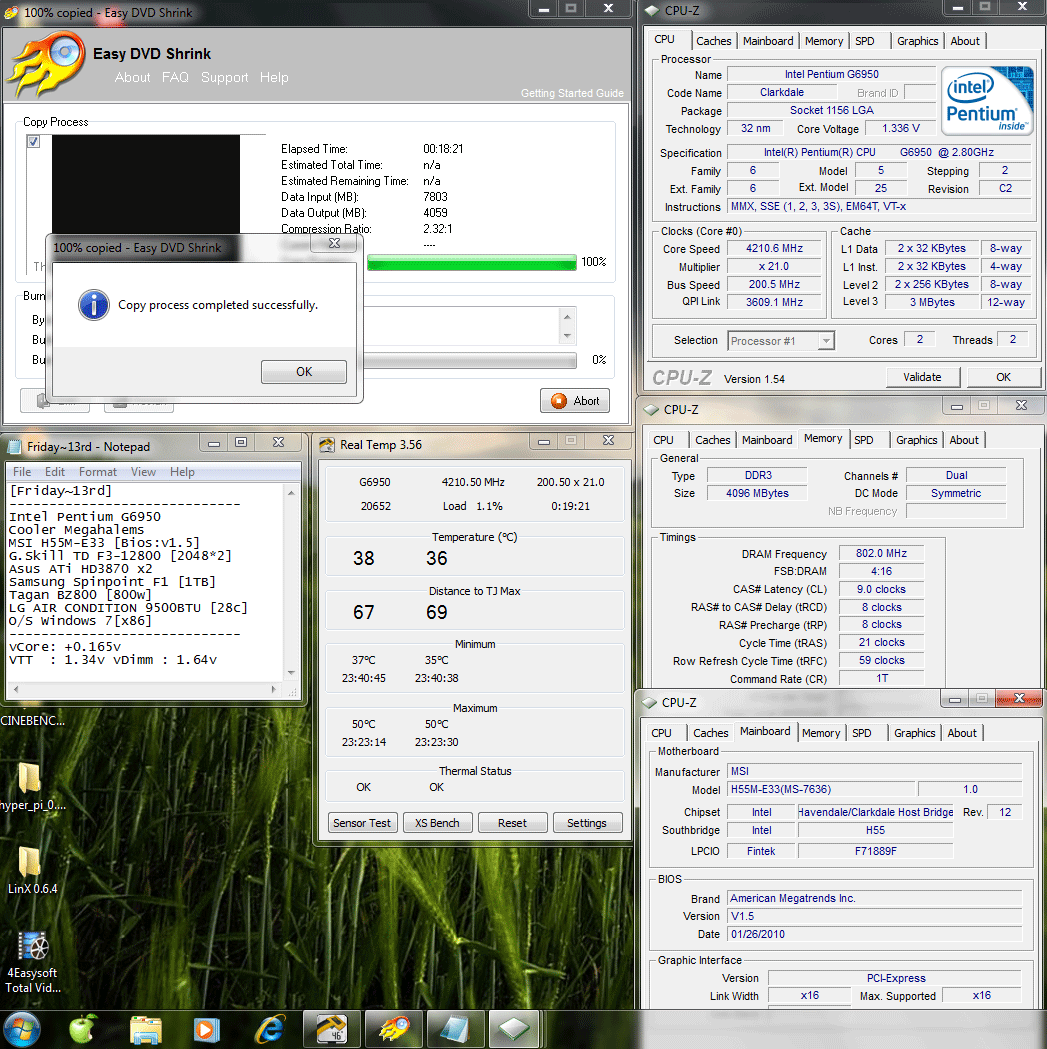Open SPD tab in CPU-Z Memory window
Image resolution: width=1047 pixels, height=1049 pixels.
[864, 440]
